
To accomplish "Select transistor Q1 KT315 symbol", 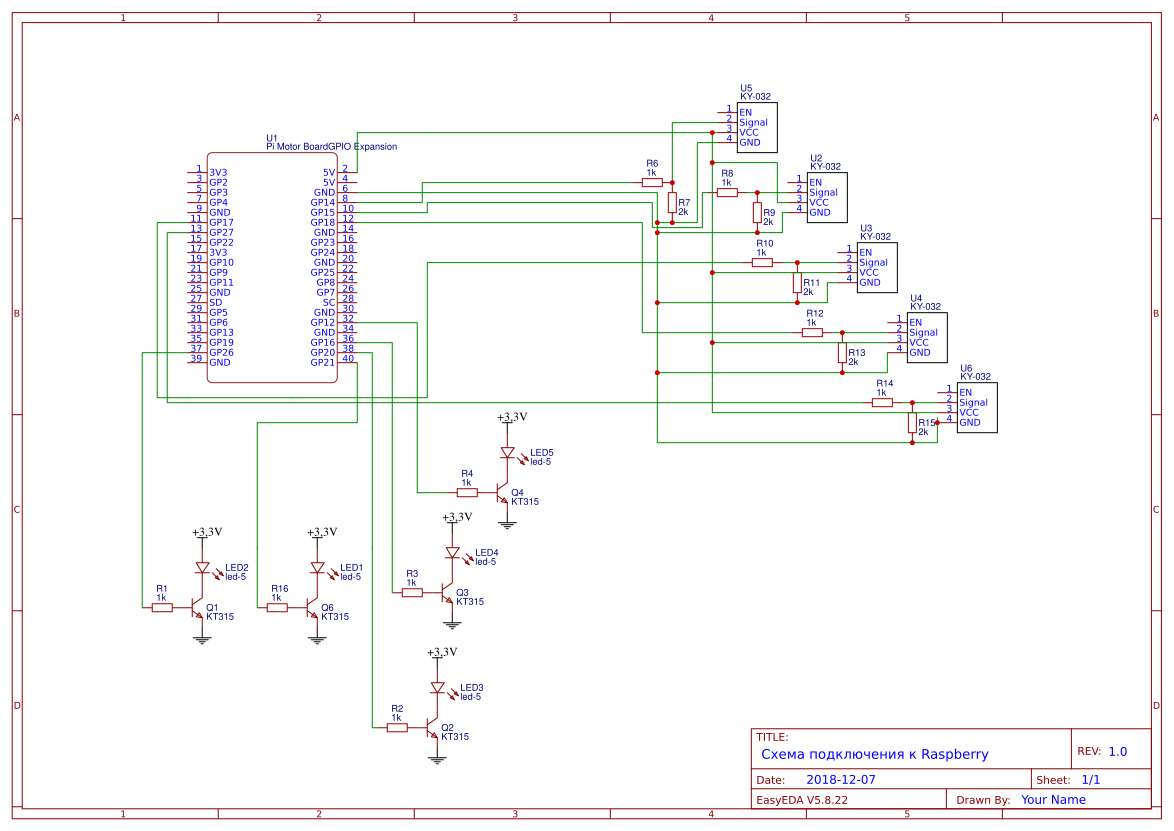I will pos(197,608).
